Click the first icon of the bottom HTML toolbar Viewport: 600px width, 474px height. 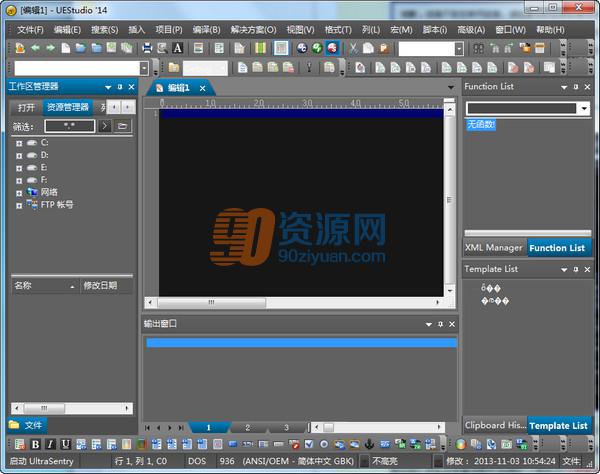[x=20, y=444]
